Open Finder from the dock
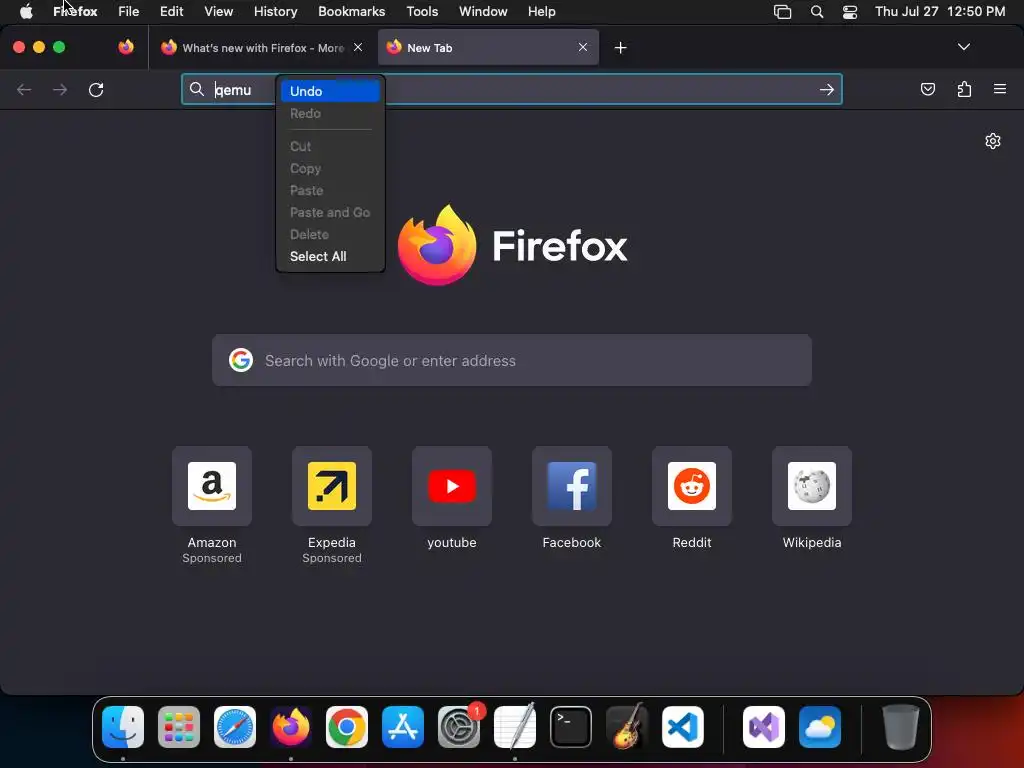 tap(123, 727)
